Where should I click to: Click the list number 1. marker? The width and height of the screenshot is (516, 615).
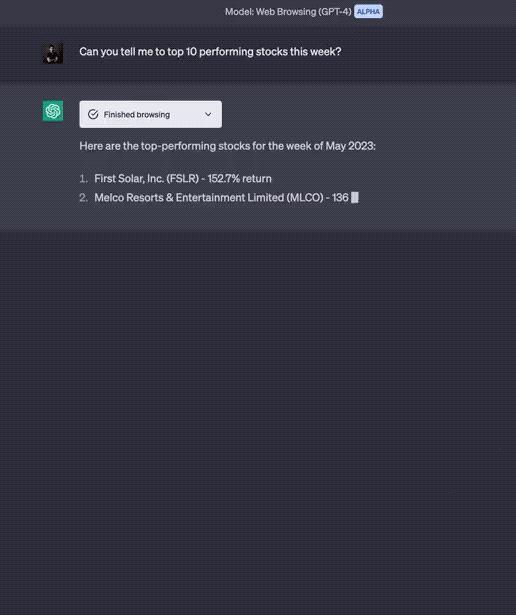coord(84,178)
